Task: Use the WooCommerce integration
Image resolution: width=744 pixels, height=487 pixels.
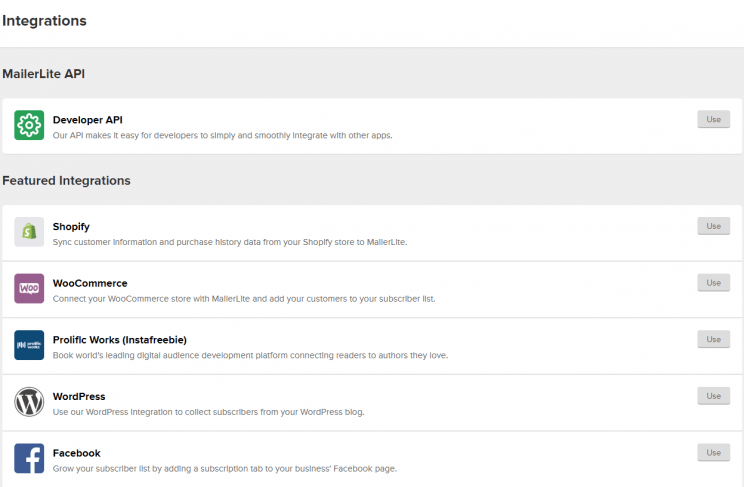Action: tap(713, 283)
